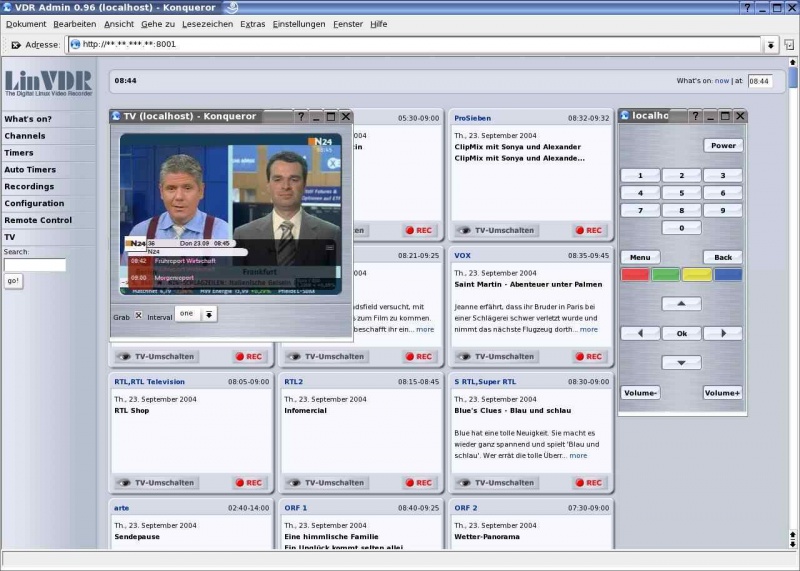Open the Einstellungen menu
Viewport: 800px width, 571px height.
pos(298,23)
